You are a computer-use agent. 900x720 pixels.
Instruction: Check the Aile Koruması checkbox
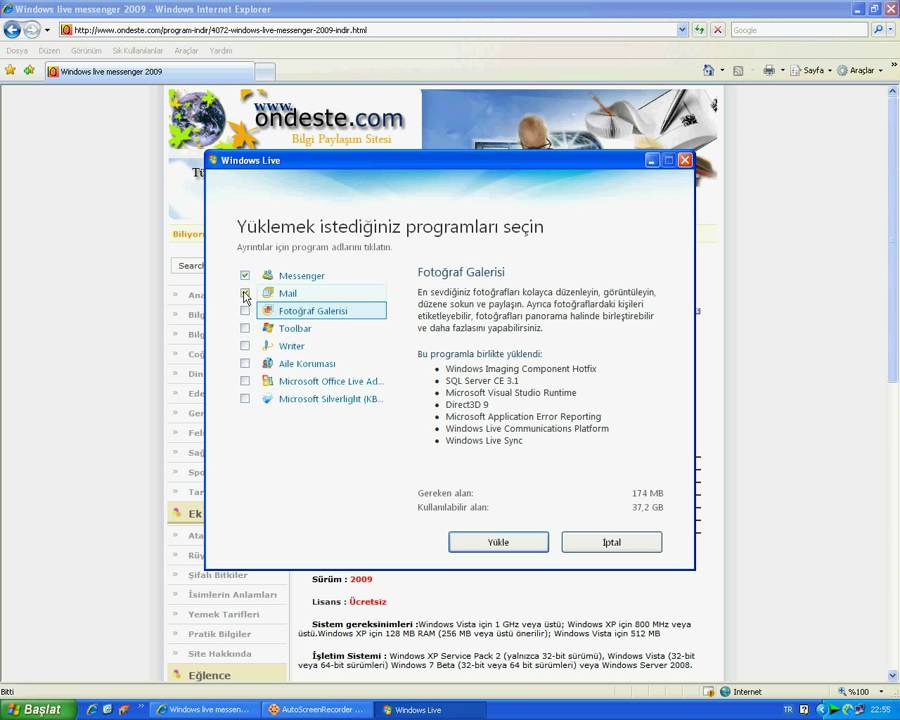pyautogui.click(x=245, y=363)
